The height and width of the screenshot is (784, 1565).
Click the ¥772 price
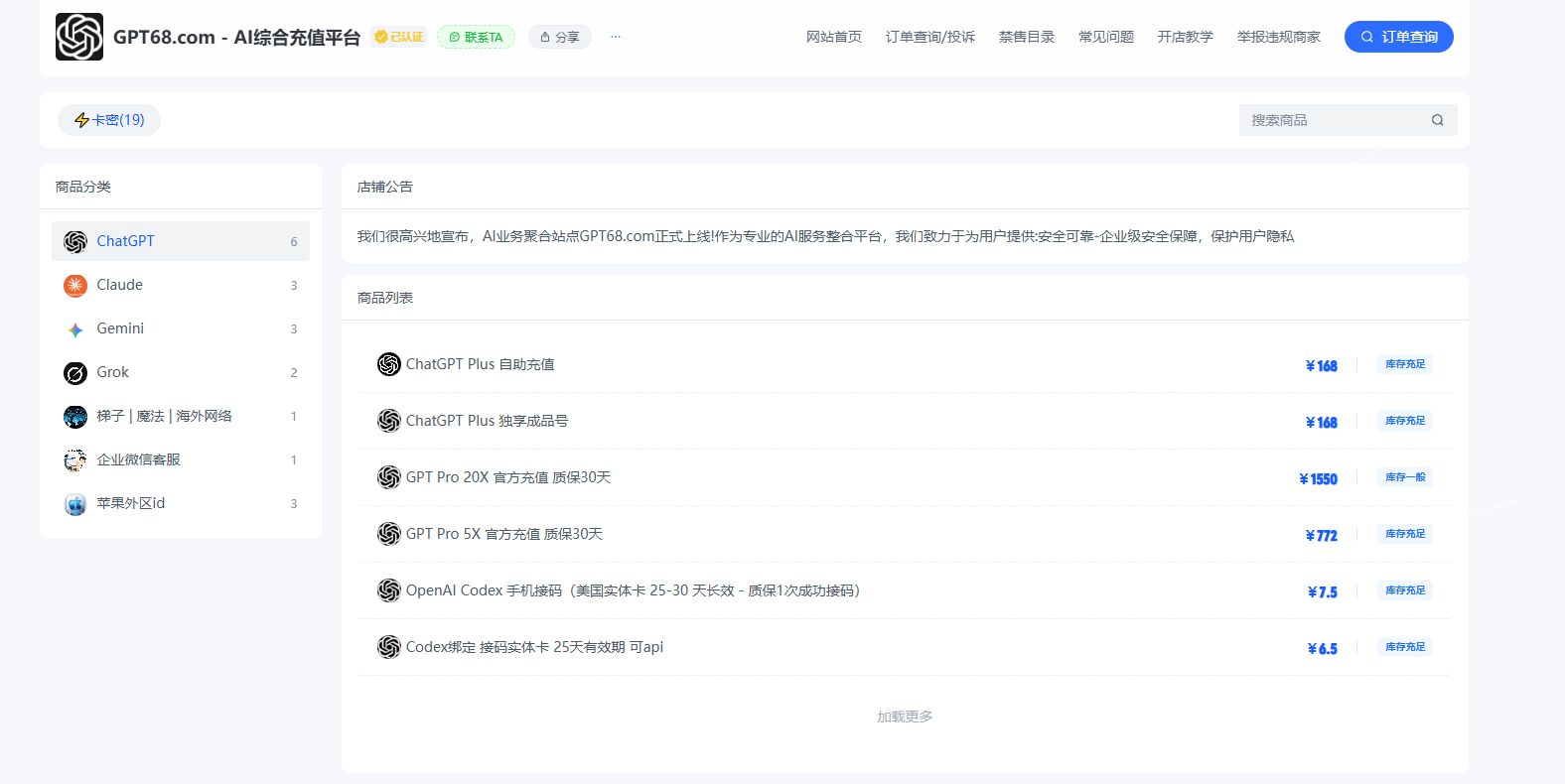(x=1321, y=536)
